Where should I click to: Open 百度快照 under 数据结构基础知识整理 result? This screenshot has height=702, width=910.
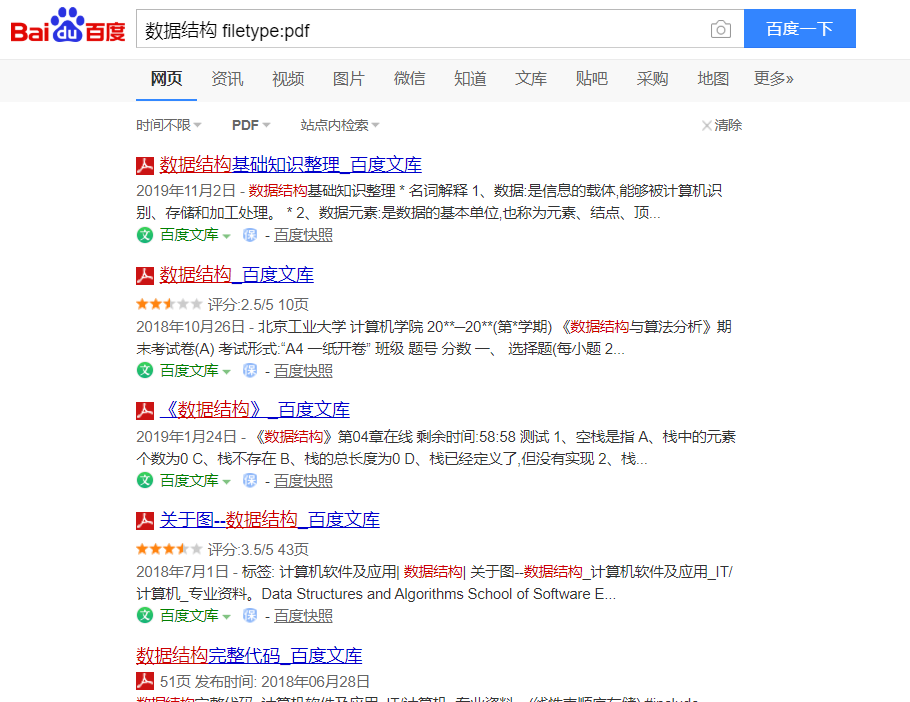click(x=303, y=235)
